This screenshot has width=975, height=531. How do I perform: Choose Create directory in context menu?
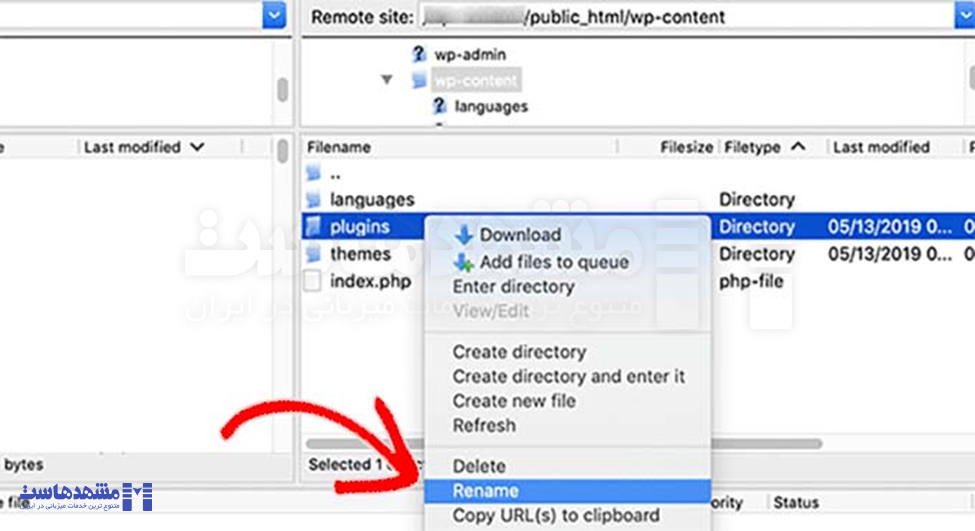pyautogui.click(x=519, y=352)
